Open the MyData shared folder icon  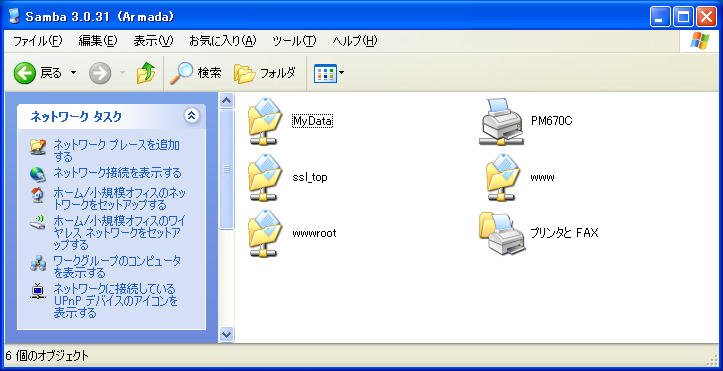click(x=264, y=122)
